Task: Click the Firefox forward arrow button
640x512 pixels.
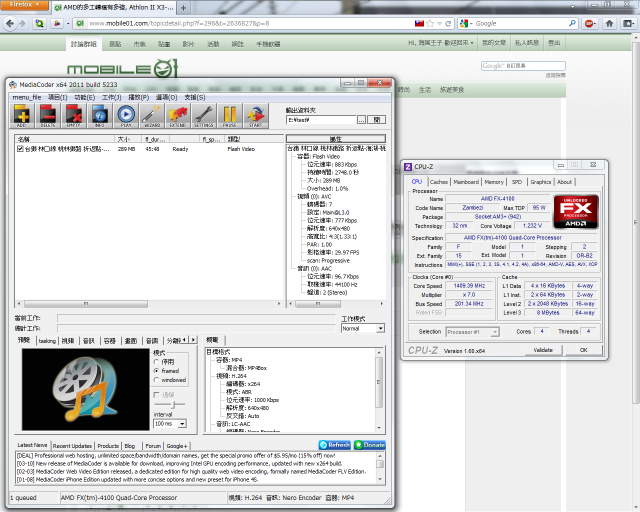Action: pyautogui.click(x=22, y=23)
